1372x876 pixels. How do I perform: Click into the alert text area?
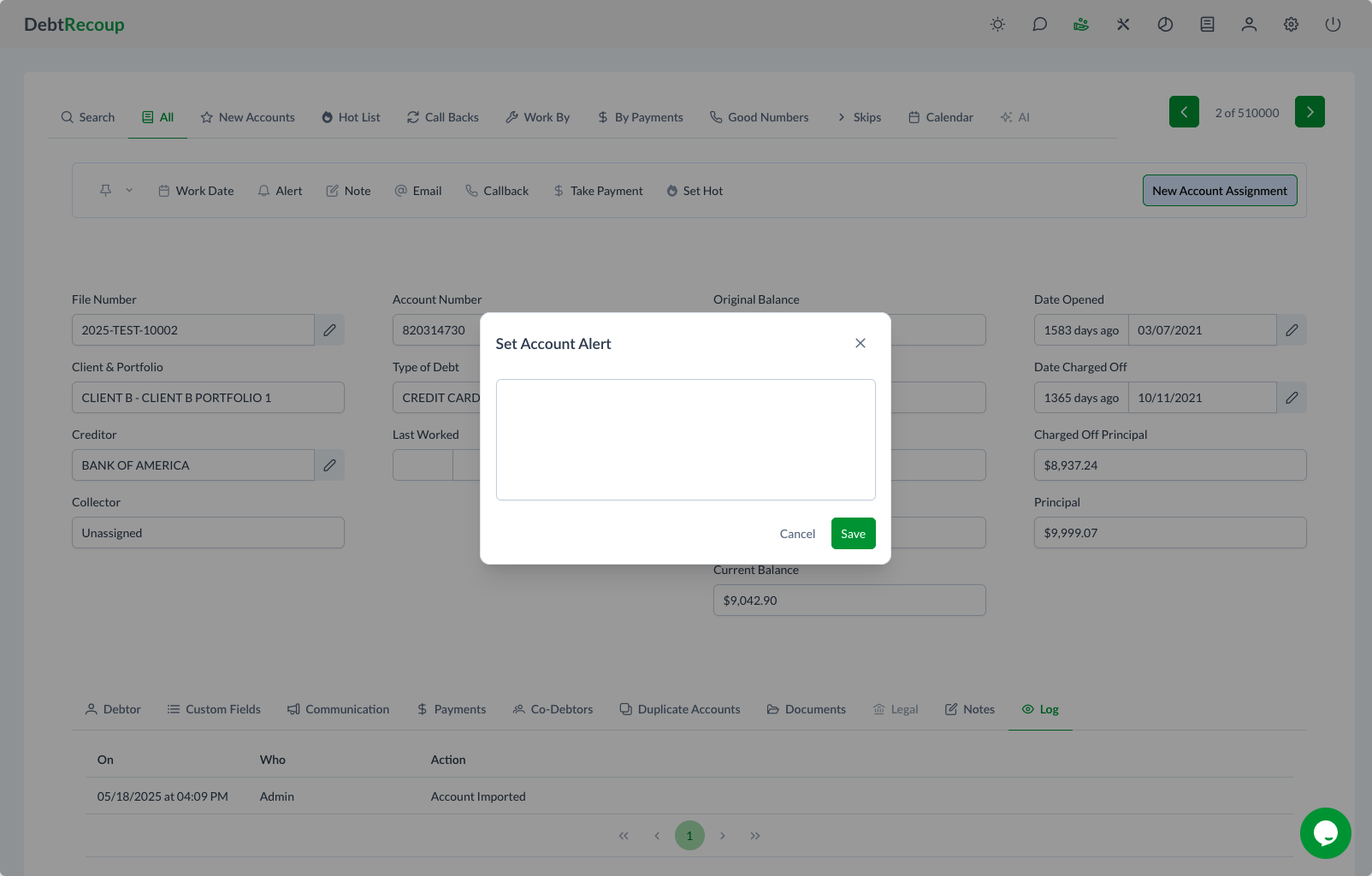(x=685, y=440)
